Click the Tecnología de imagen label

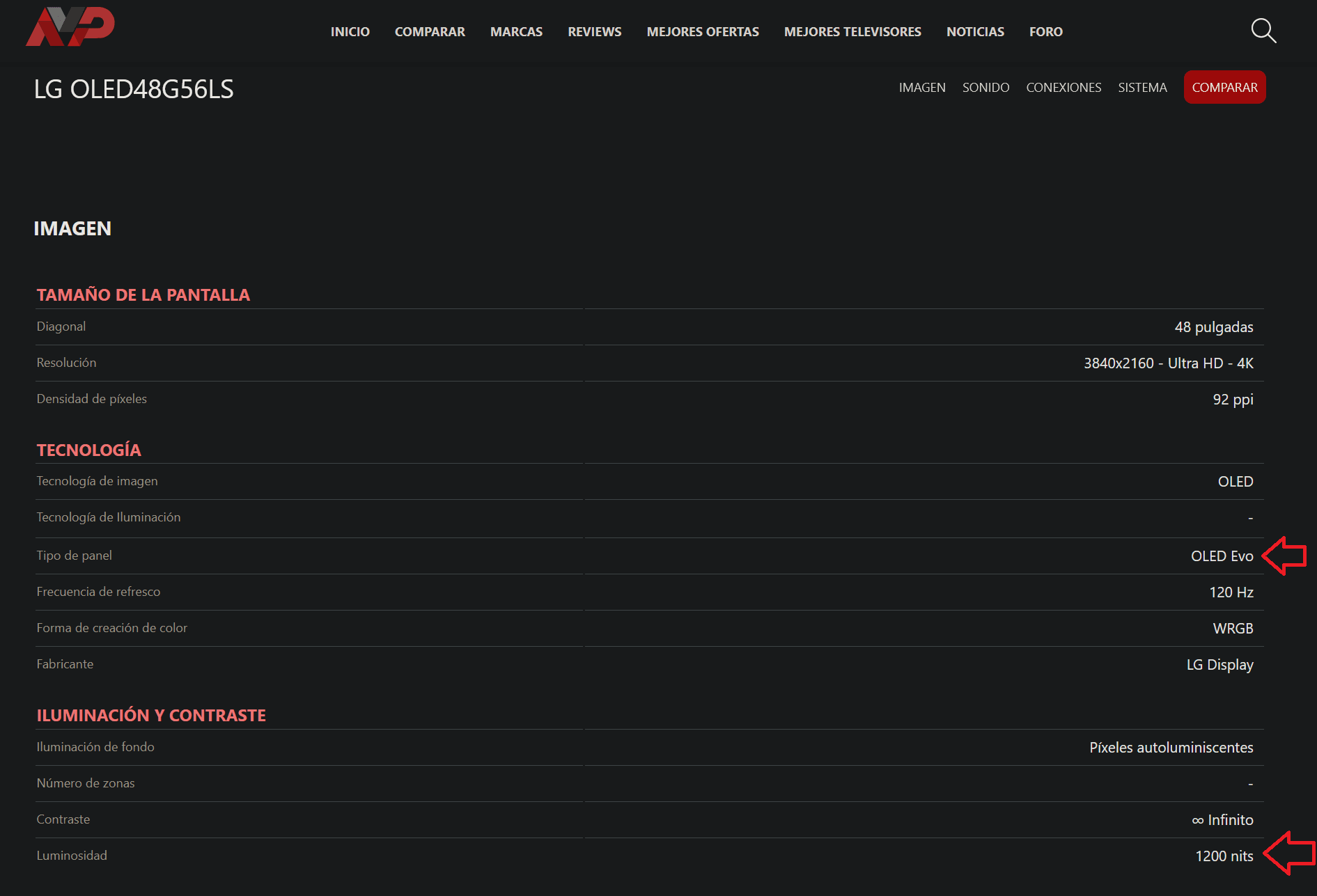(x=98, y=481)
